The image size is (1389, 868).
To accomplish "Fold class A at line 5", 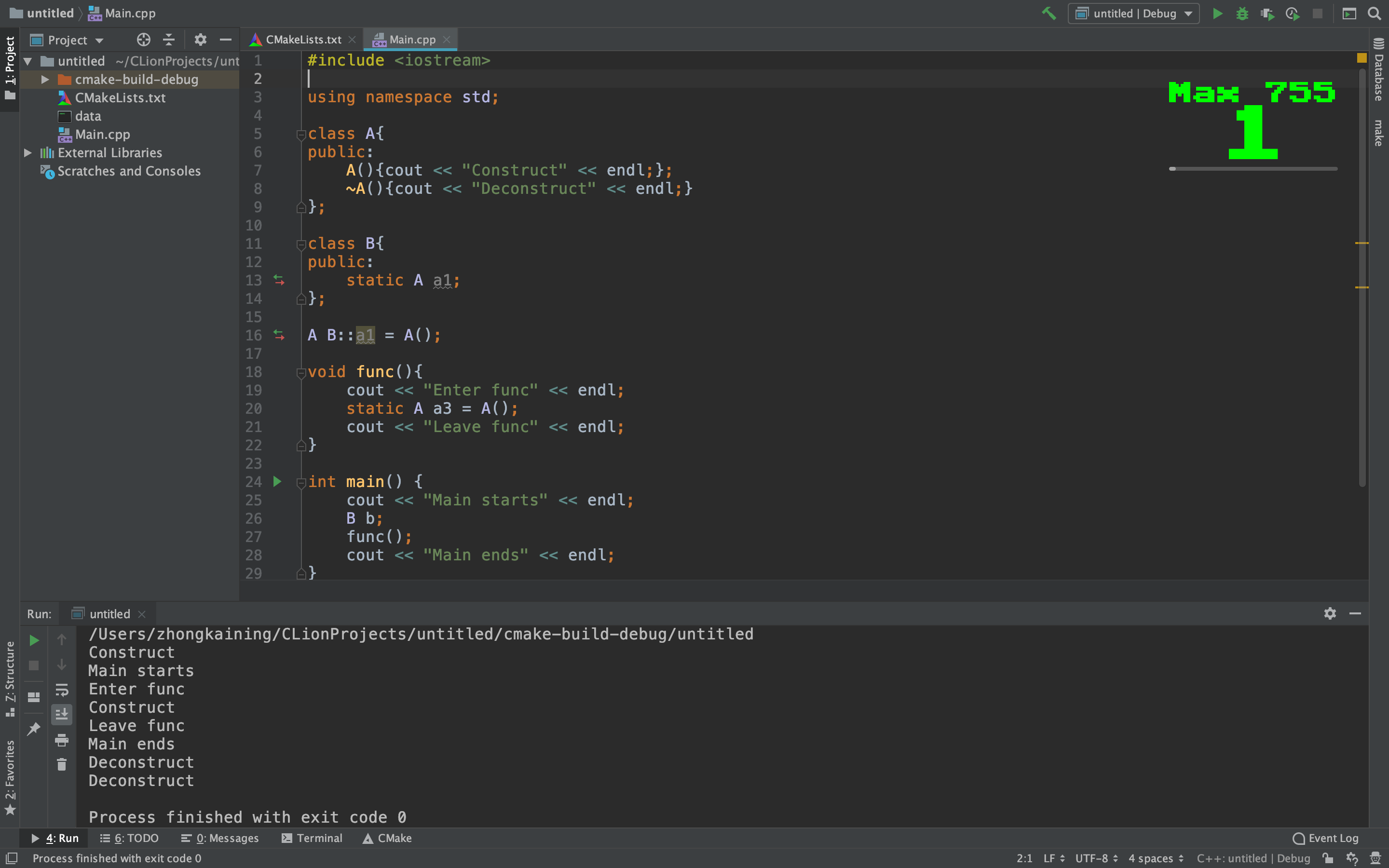I will [301, 135].
